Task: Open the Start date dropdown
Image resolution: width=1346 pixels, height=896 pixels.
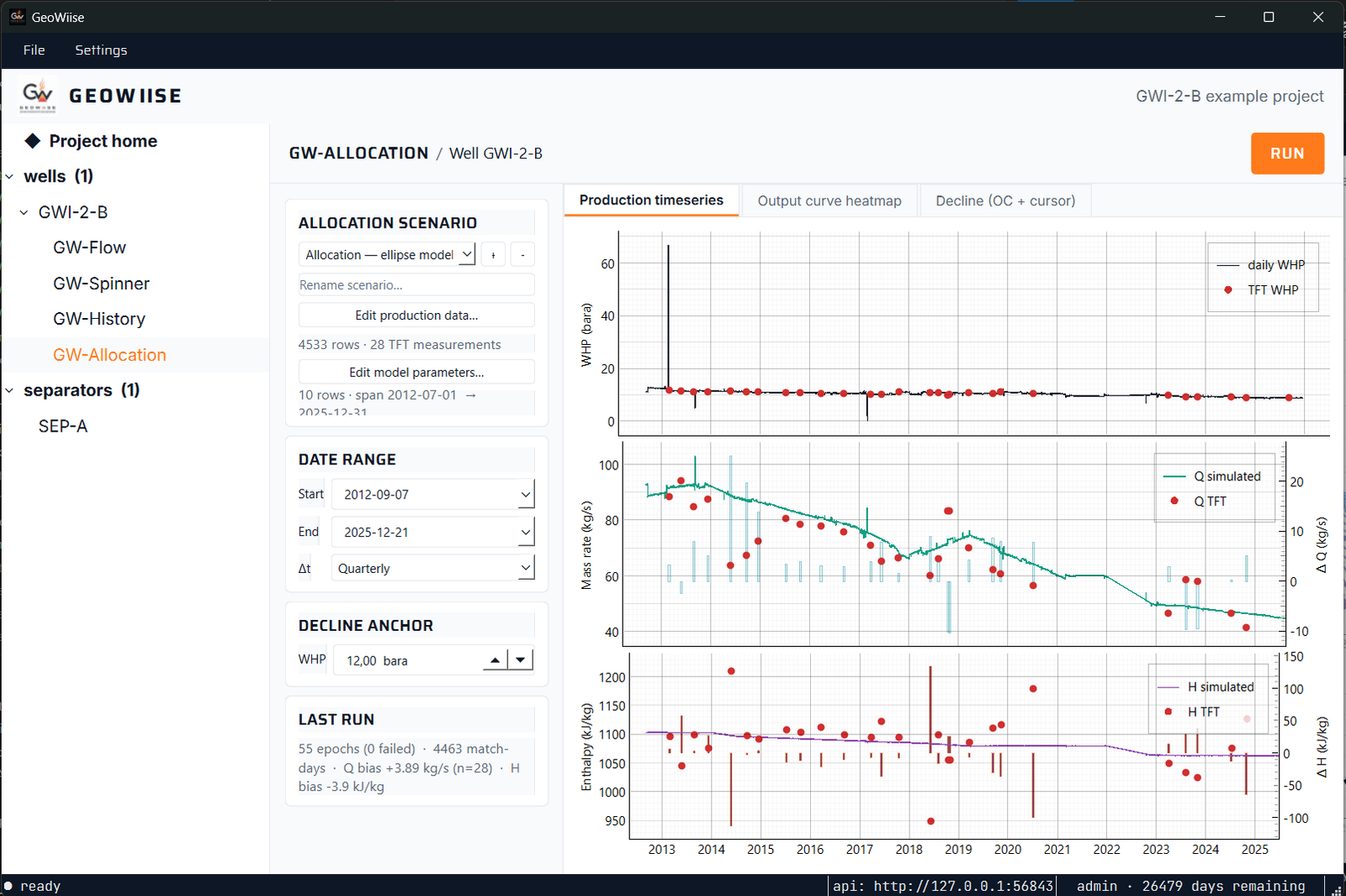Action: tap(432, 495)
